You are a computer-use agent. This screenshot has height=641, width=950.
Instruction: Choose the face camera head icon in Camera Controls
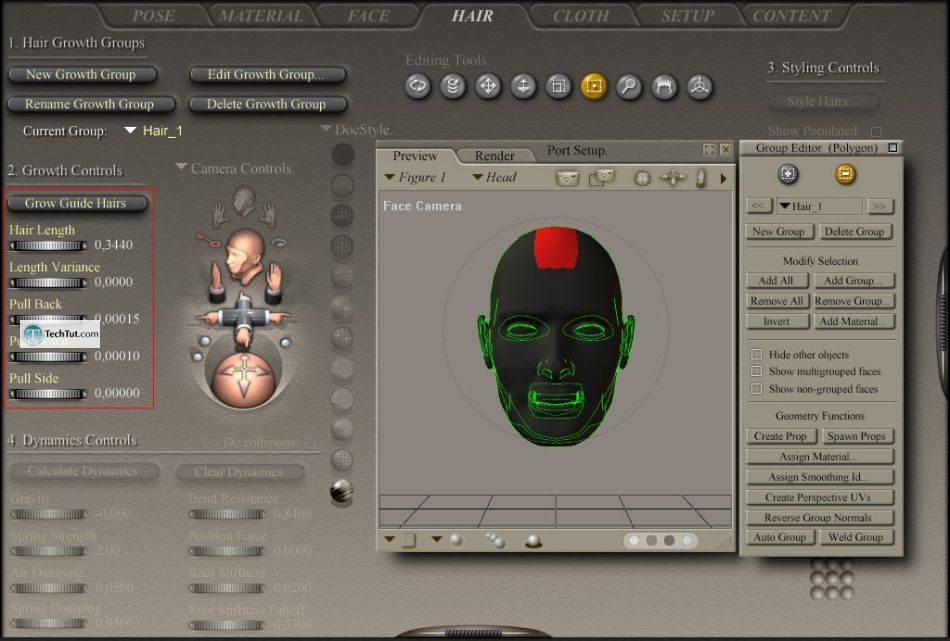pos(244,201)
